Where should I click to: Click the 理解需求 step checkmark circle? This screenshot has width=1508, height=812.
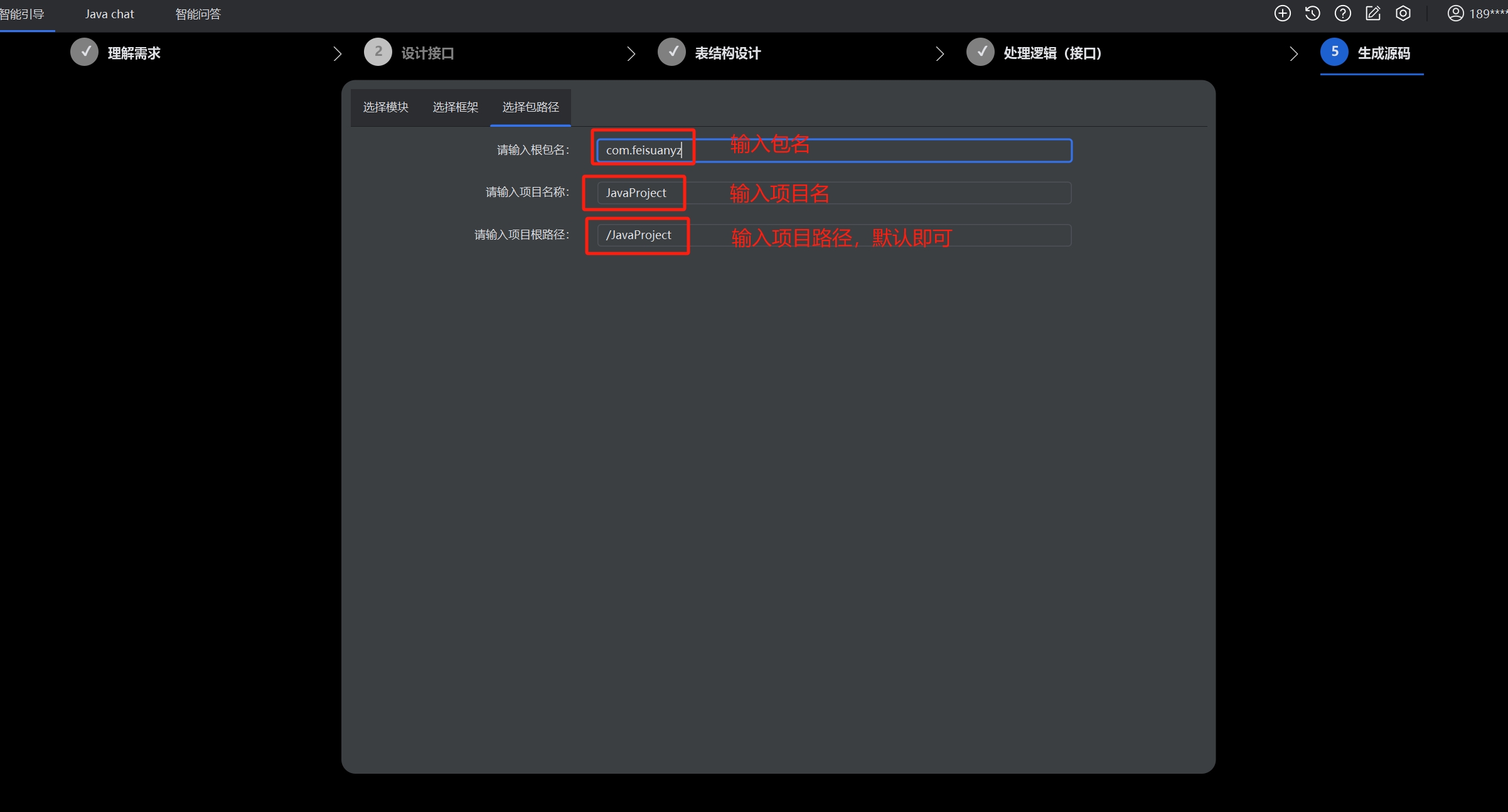84,52
